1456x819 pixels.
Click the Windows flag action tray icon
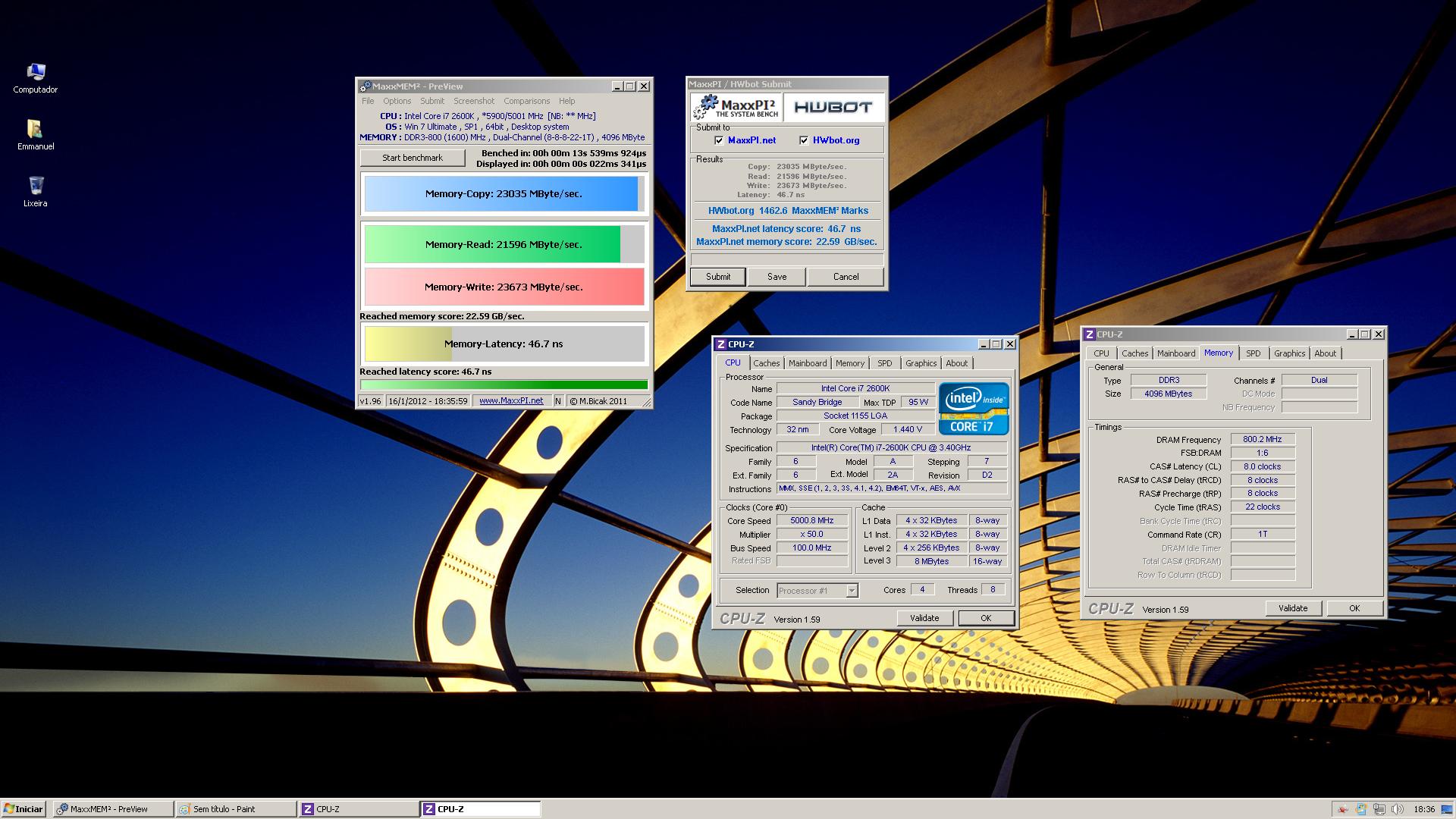pos(1360,809)
